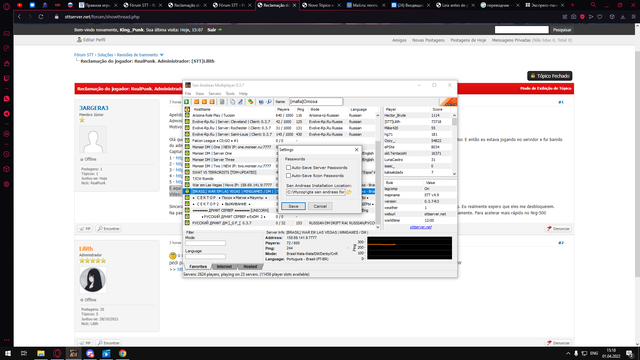The image size is (640, 360).
Task: Click the gray server properties icon in SA-MP toolbar
Action: click(222, 102)
